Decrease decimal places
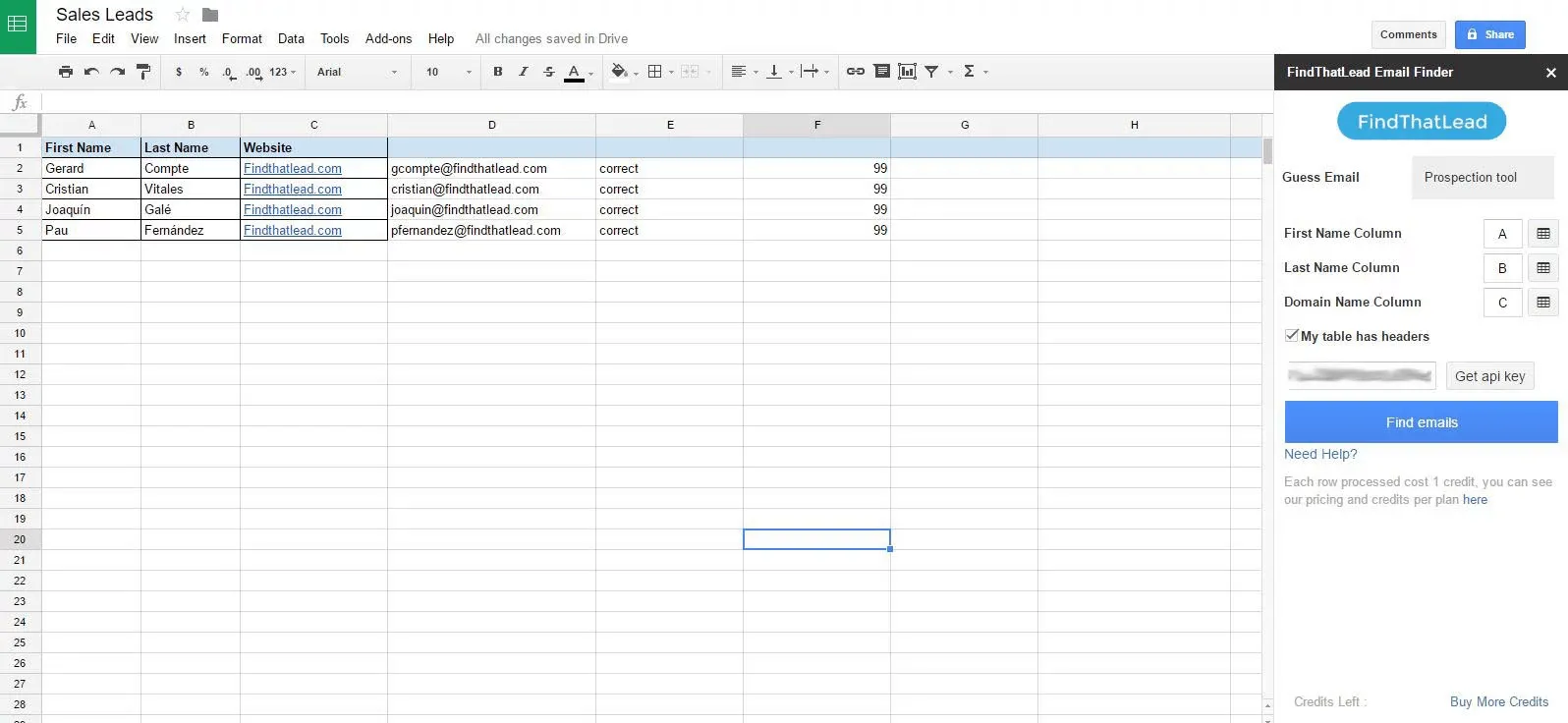 click(x=228, y=72)
